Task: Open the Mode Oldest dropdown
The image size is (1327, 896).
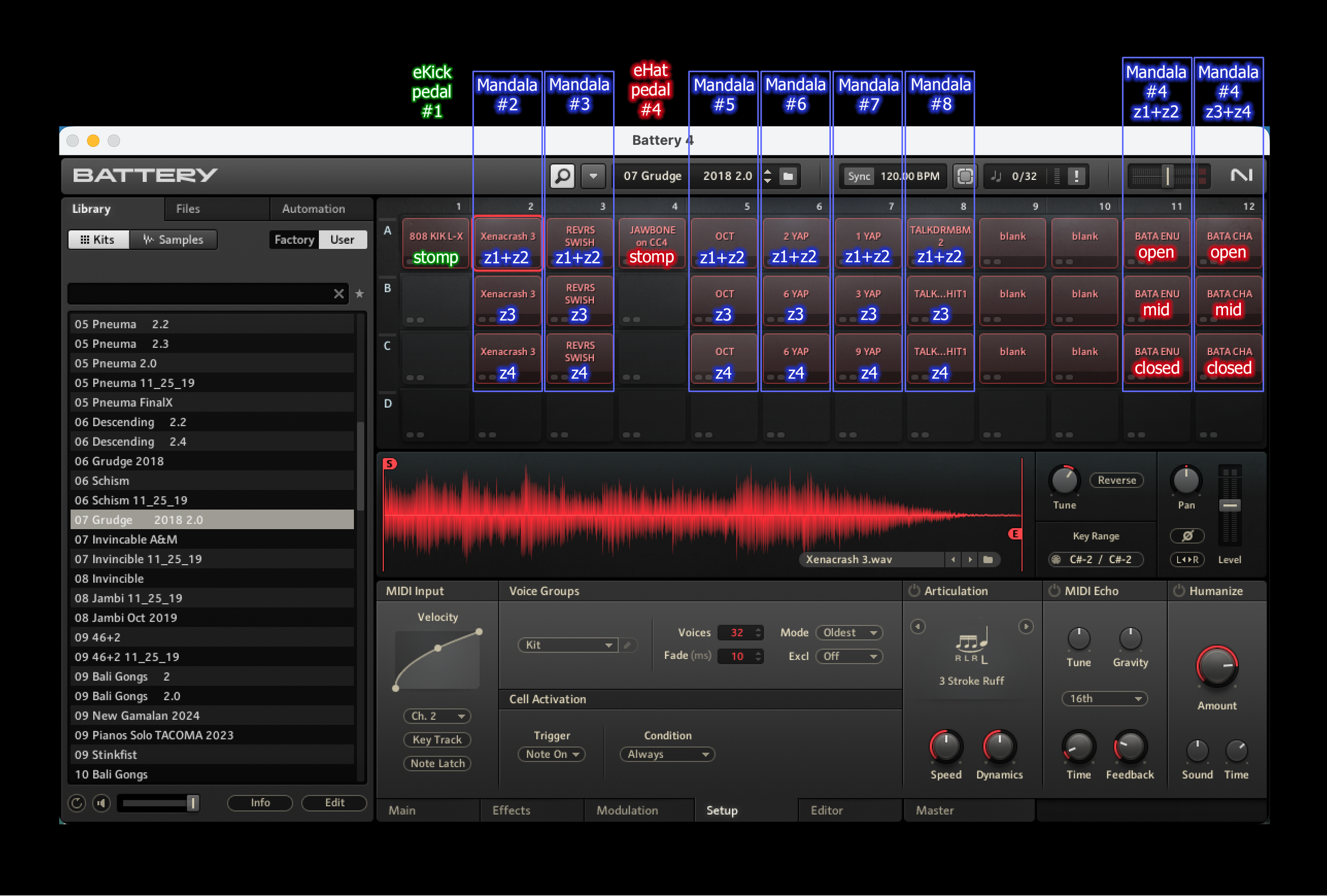Action: (x=849, y=632)
